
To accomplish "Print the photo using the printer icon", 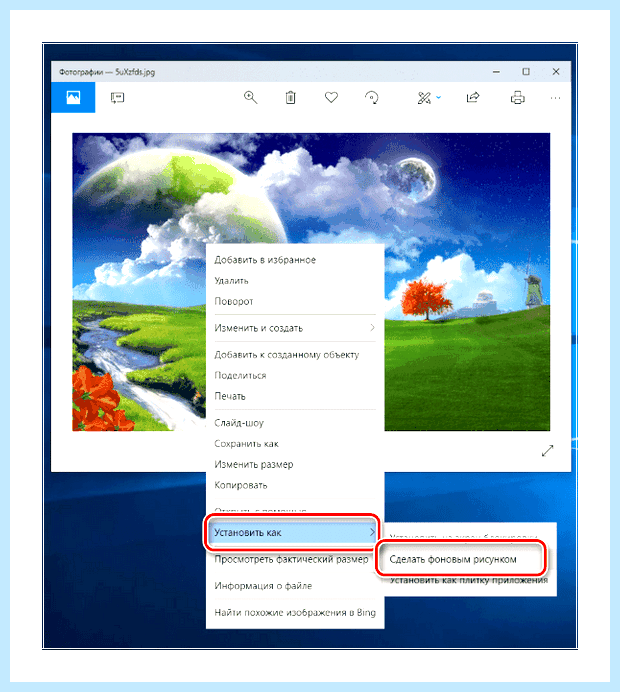I will pos(518,98).
